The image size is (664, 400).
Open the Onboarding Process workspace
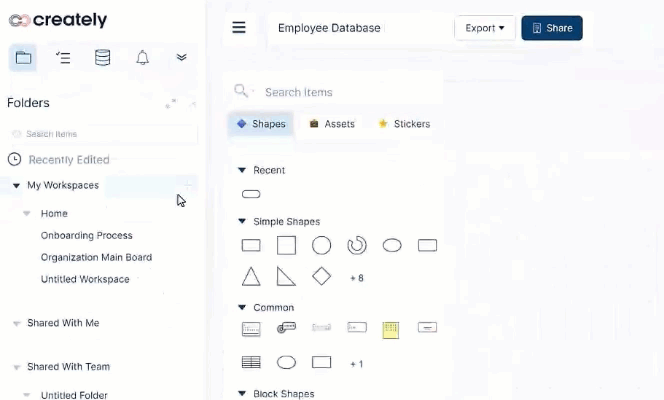click(x=86, y=236)
